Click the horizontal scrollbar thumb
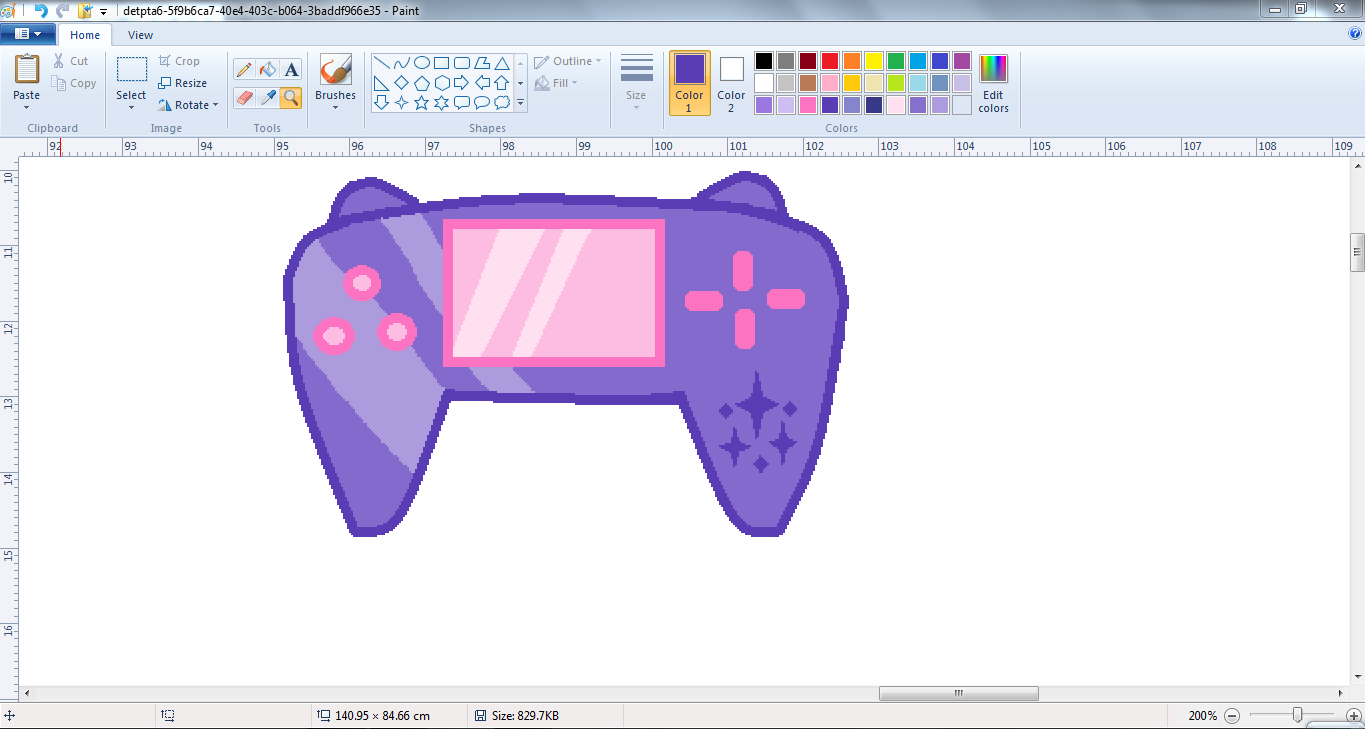Screen dimensions: 1365x729 pos(958,693)
